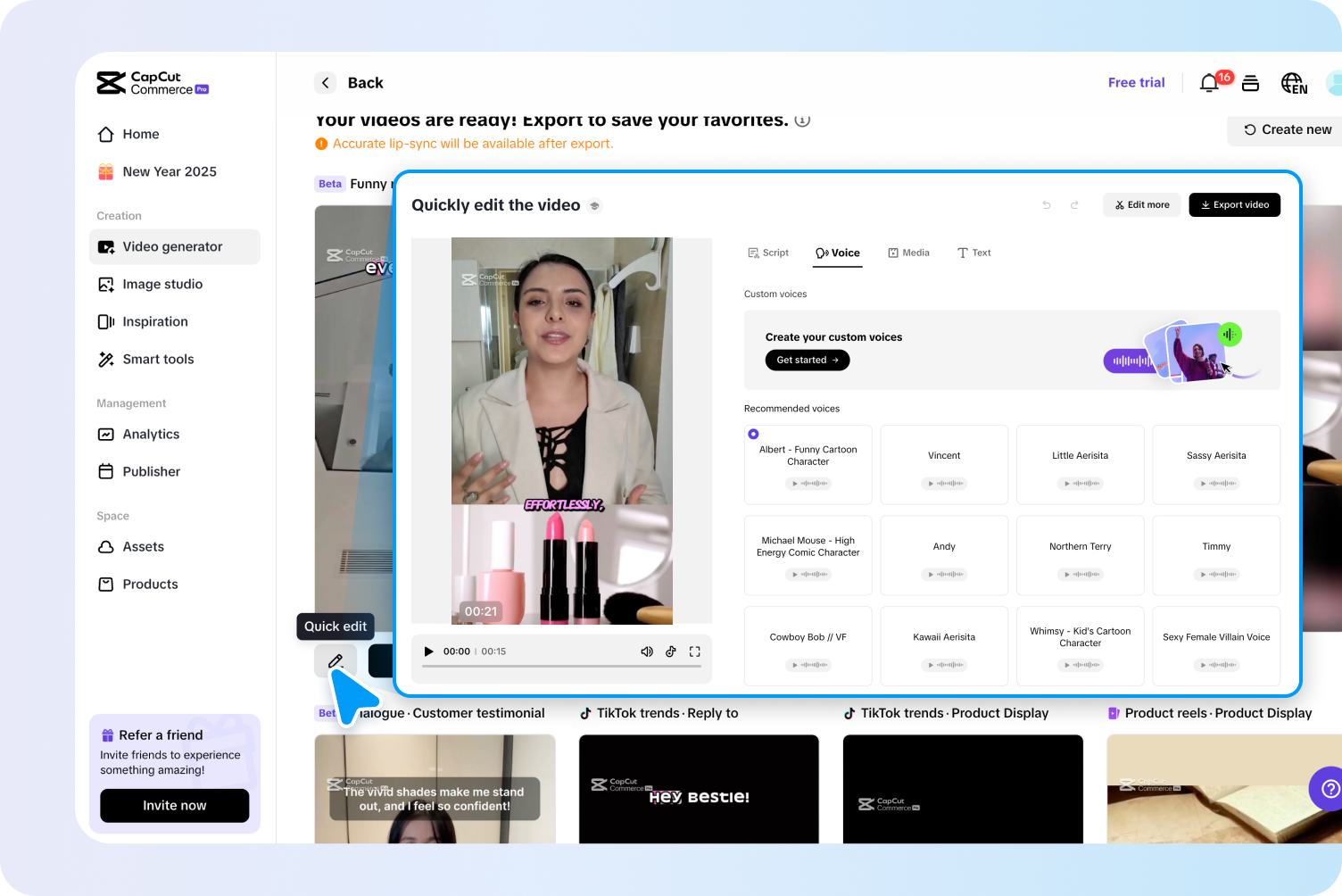Preview the Vincent voice sample
This screenshot has height=896, width=1342.
point(944,484)
